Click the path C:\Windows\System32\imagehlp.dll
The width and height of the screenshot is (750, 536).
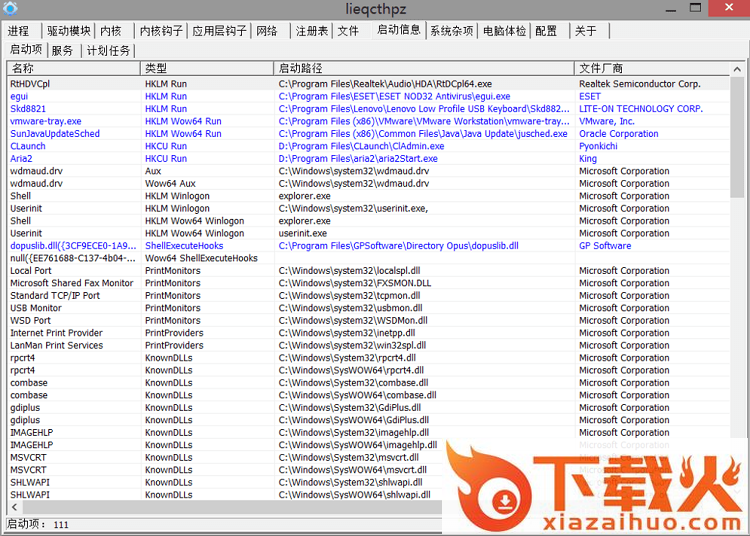[x=353, y=432]
